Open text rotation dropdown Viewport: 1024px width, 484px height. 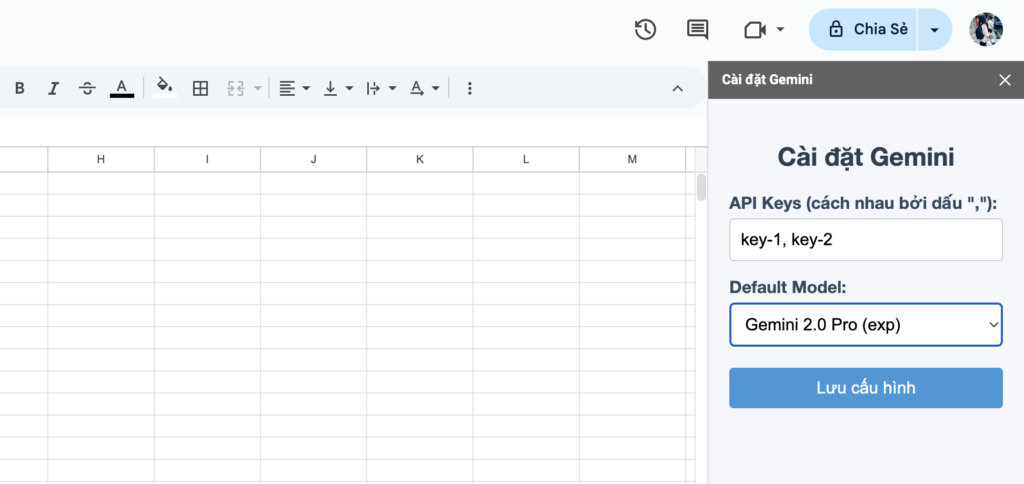tap(424, 88)
